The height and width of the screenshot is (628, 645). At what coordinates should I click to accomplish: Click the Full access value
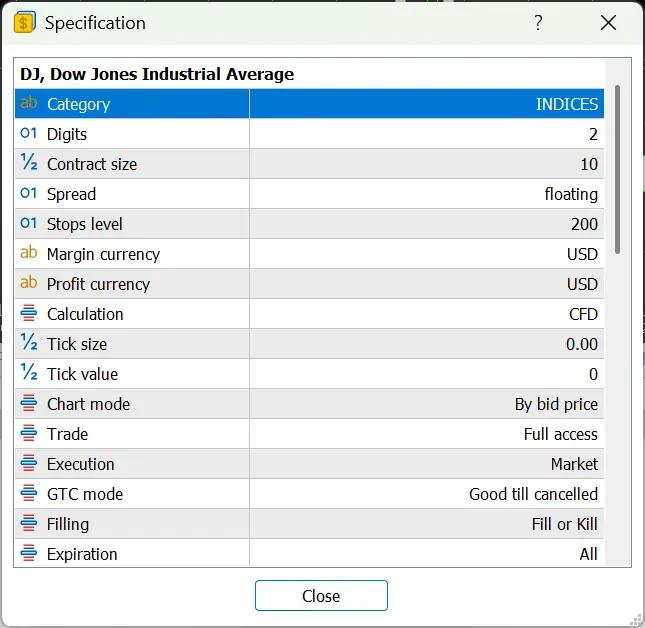point(561,434)
